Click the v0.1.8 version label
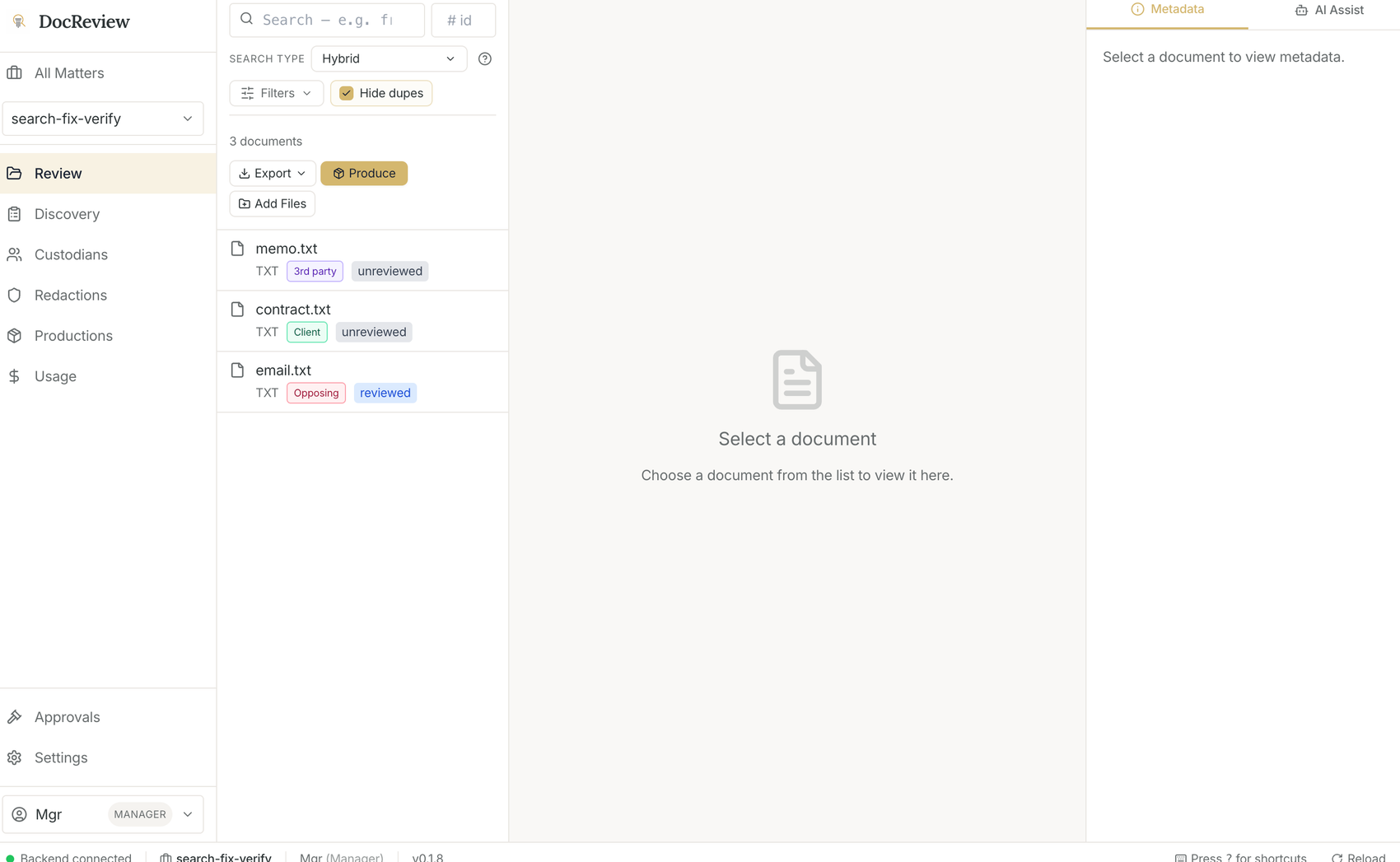 click(x=427, y=857)
